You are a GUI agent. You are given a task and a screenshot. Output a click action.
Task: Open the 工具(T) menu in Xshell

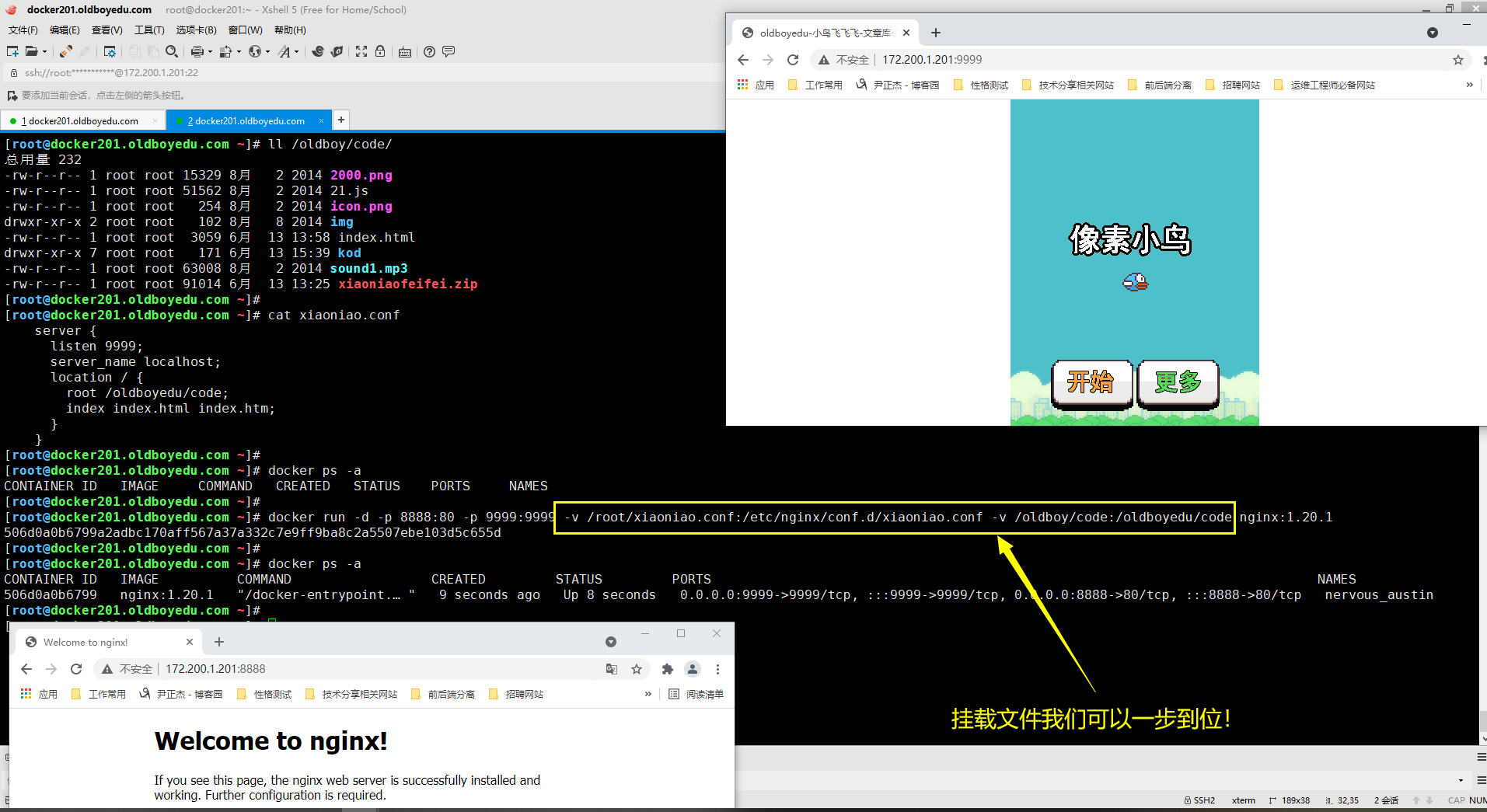click(x=149, y=30)
